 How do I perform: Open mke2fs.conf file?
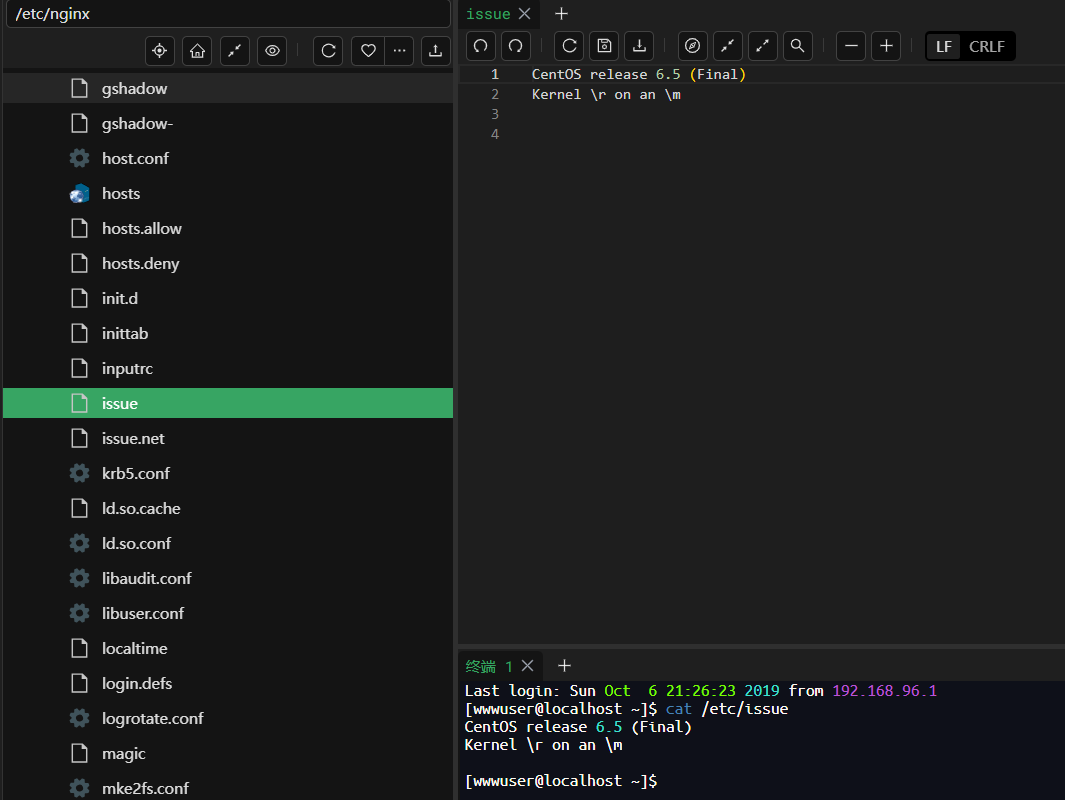(x=228, y=788)
